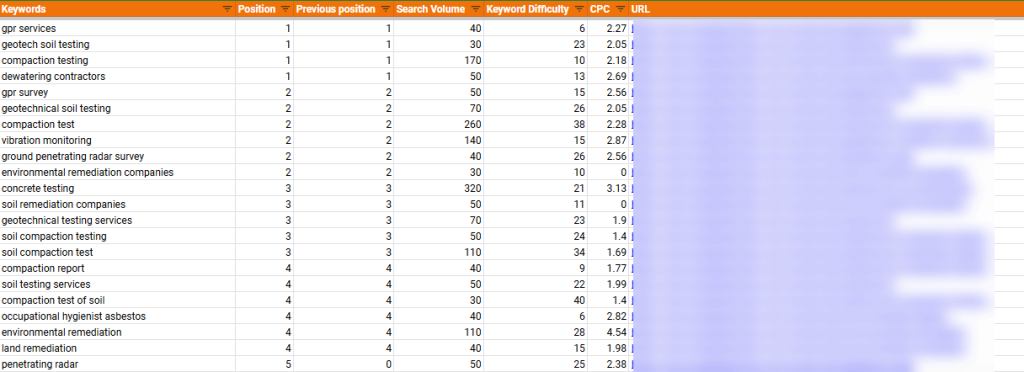
Task: Select CPC value 2.69
Action: 608,76
